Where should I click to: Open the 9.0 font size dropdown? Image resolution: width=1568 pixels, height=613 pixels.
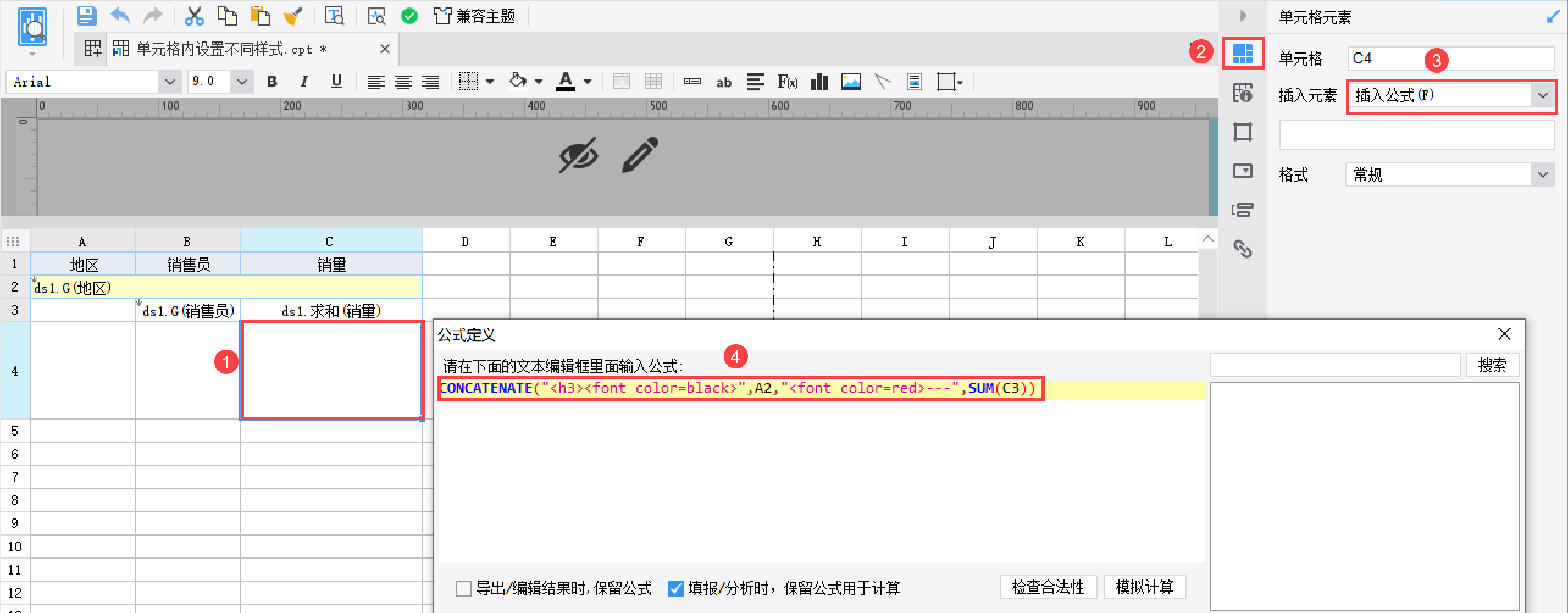point(242,82)
